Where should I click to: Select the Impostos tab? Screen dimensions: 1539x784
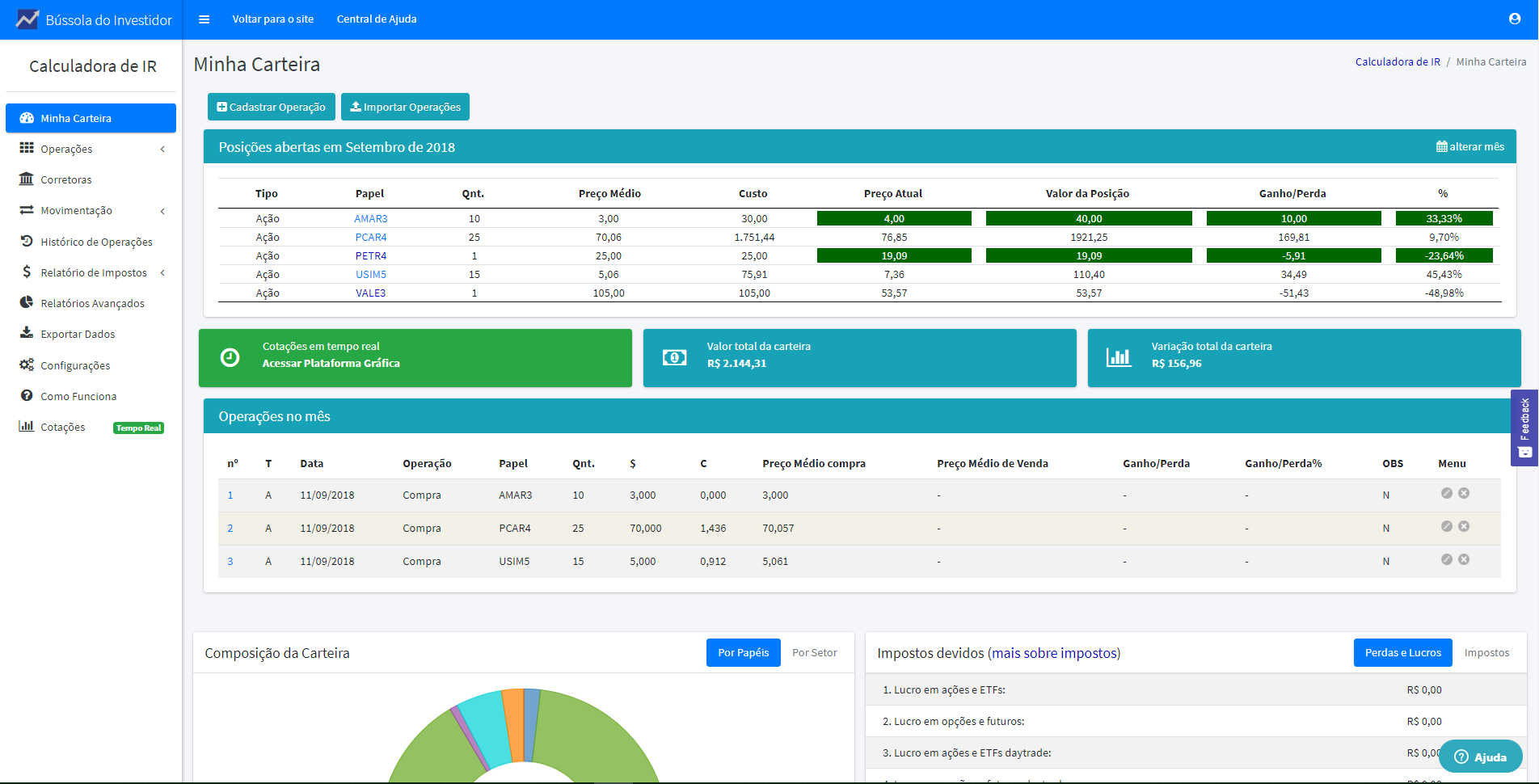1486,652
